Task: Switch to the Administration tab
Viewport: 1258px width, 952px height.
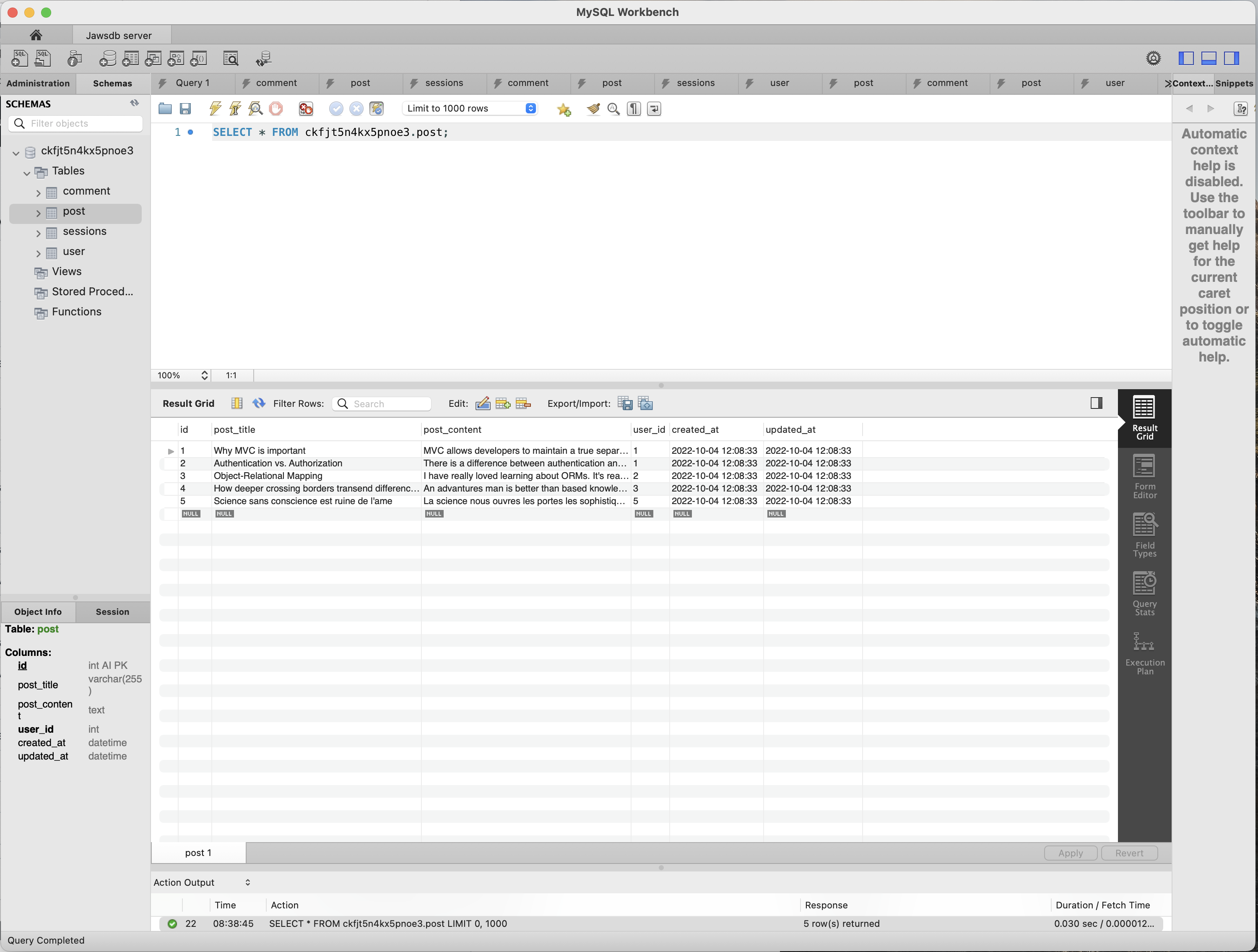Action: point(38,83)
